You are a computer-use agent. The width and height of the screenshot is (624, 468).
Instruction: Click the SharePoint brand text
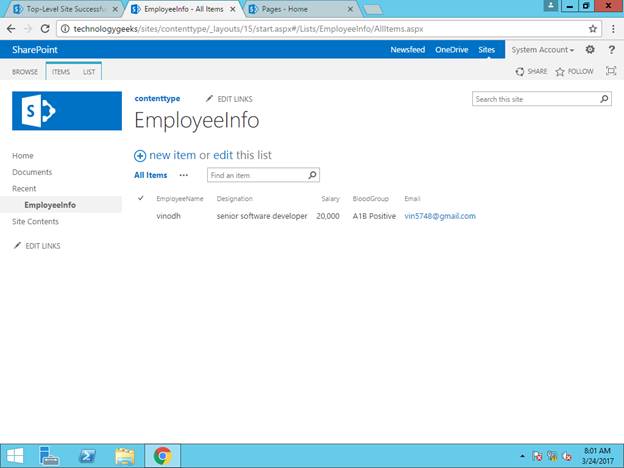tap(35, 50)
